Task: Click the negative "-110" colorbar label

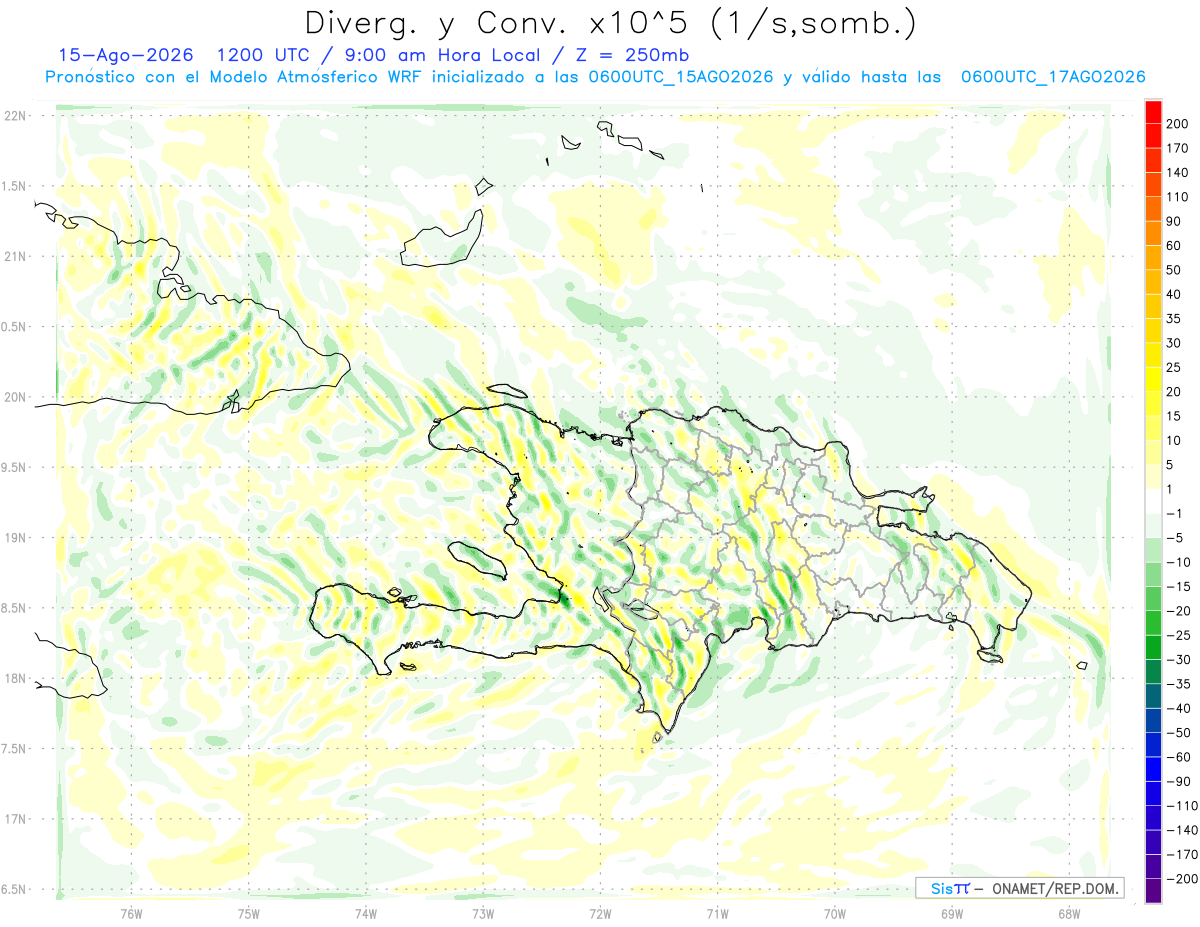Action: click(1180, 806)
